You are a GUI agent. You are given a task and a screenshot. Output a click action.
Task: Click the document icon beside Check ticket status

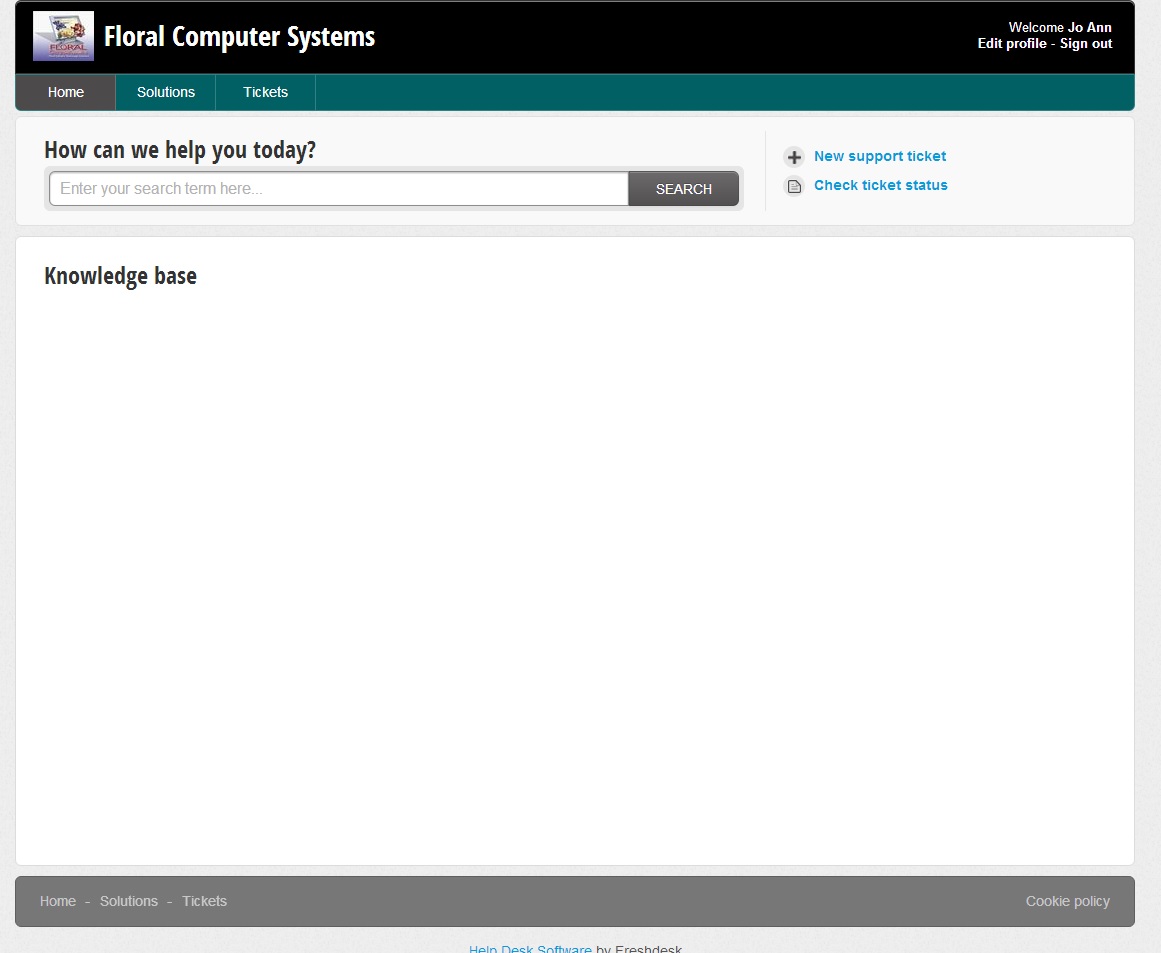point(794,186)
